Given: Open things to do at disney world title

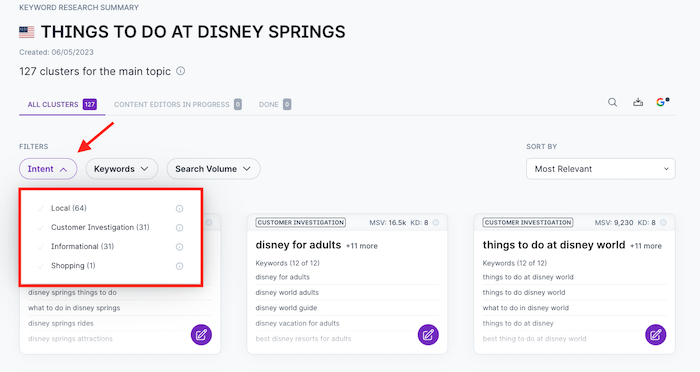Looking at the screenshot, I should coord(554,245).
